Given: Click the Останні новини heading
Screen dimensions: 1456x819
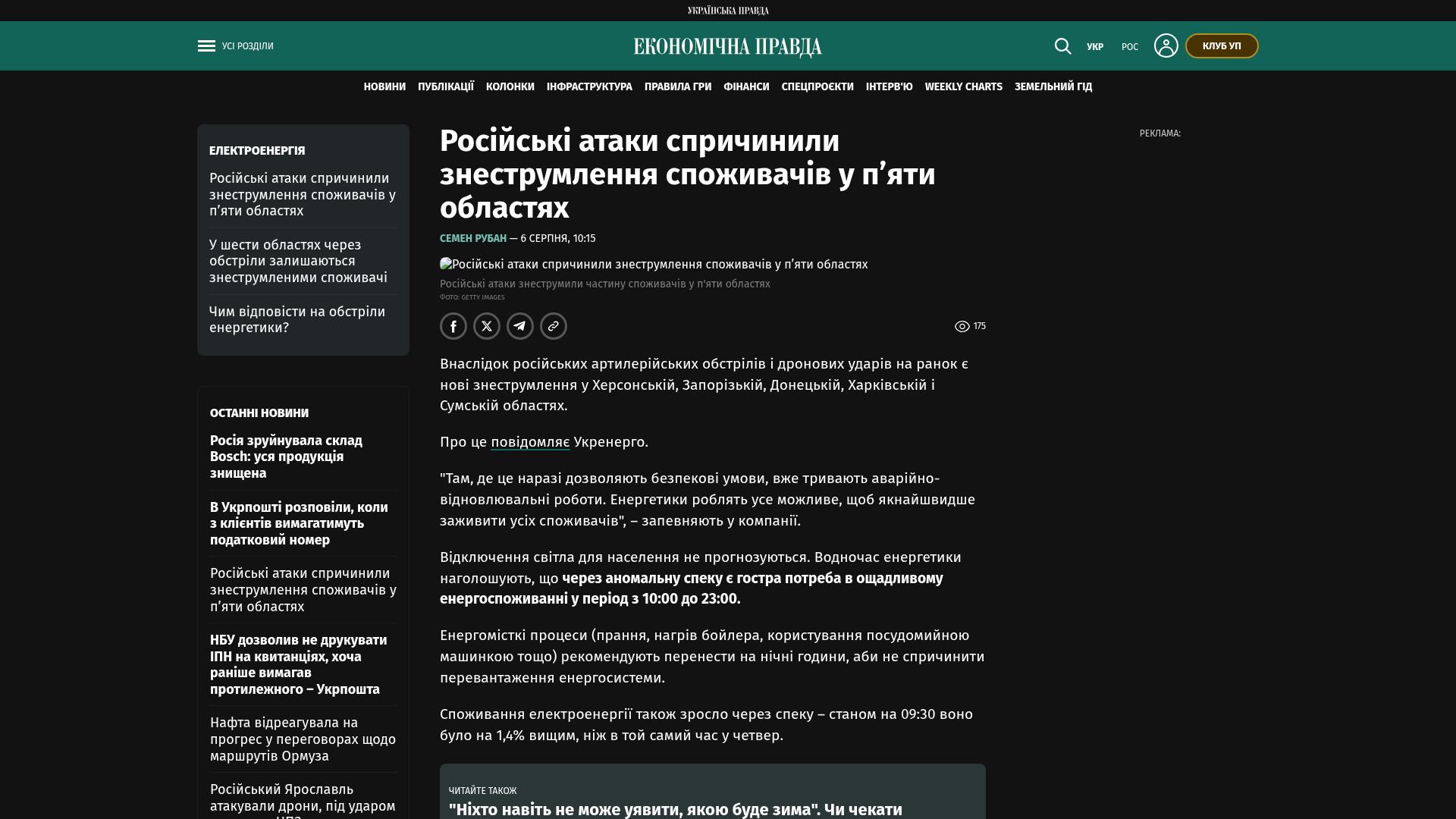Looking at the screenshot, I should 259,413.
